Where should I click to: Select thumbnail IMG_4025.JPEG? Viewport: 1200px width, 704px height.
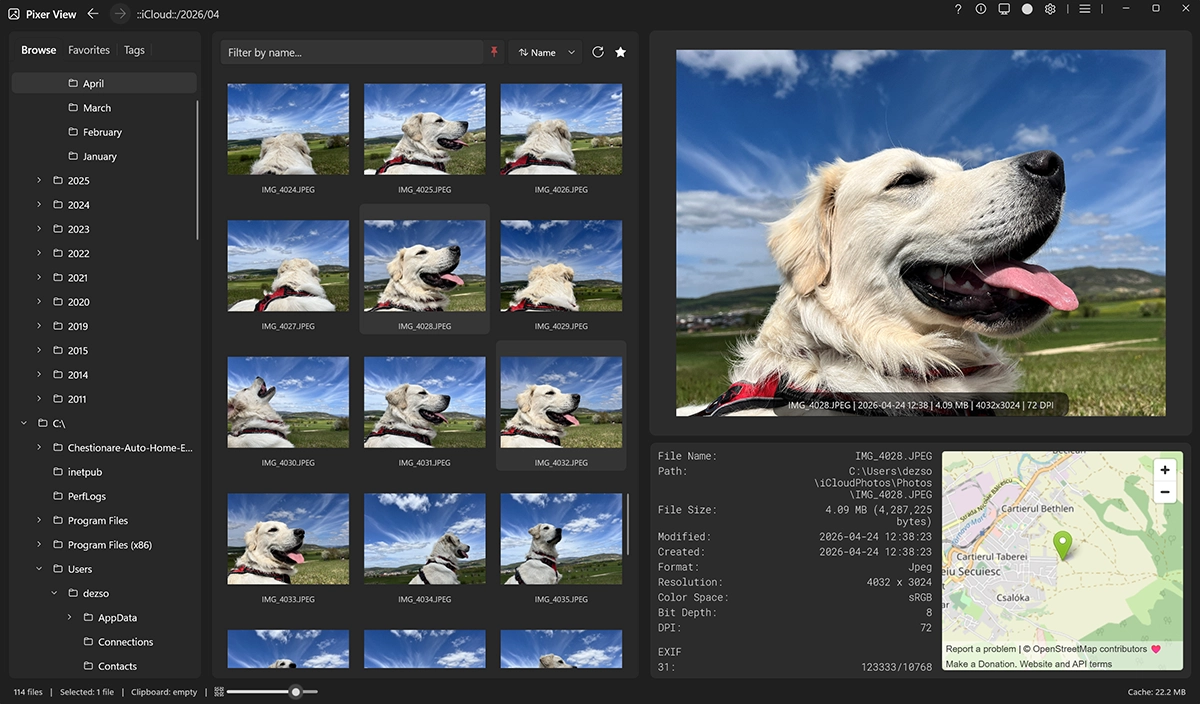(424, 129)
